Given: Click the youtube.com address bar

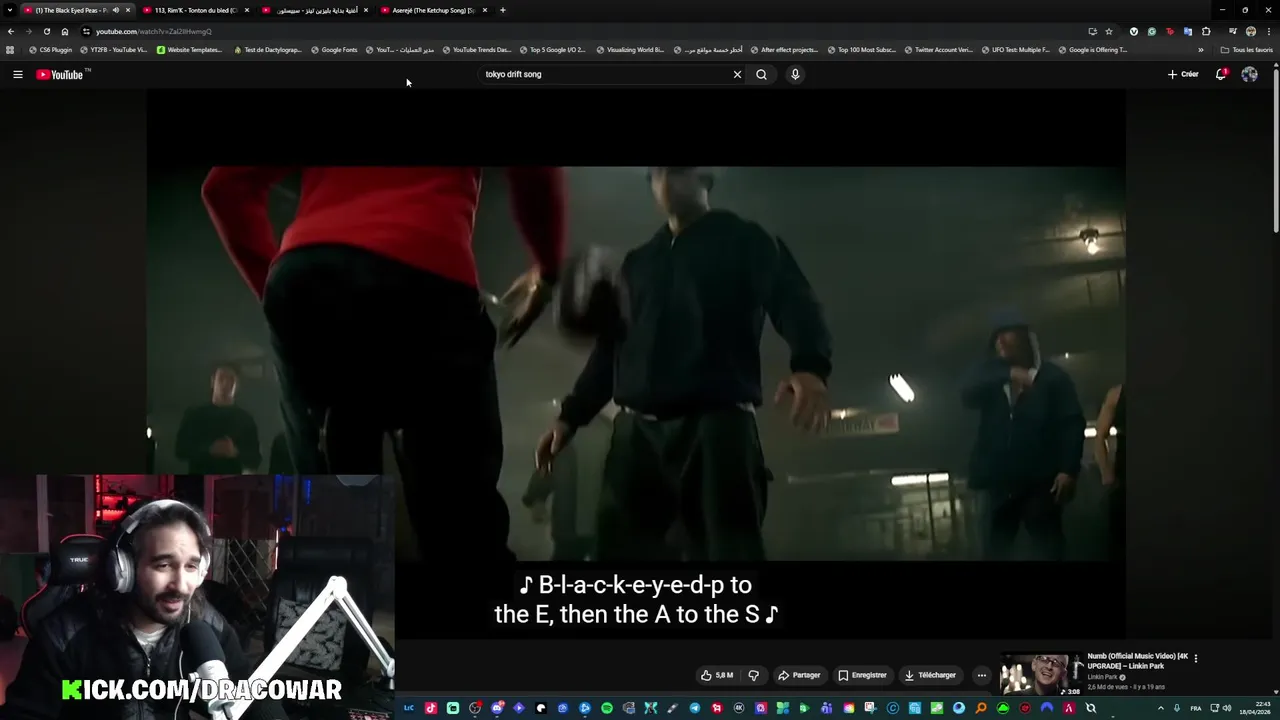Looking at the screenshot, I should 580,31.
